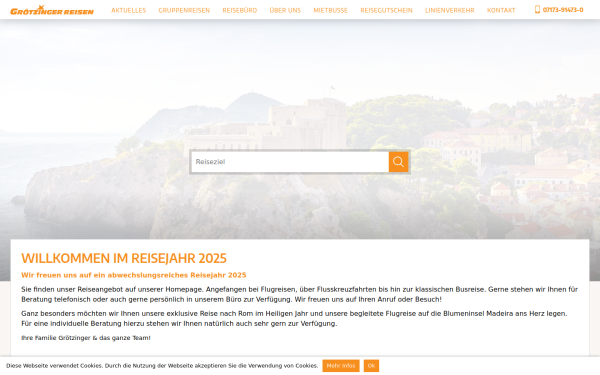Open the Reisegutschein page
The image size is (600, 375).
[386, 10]
